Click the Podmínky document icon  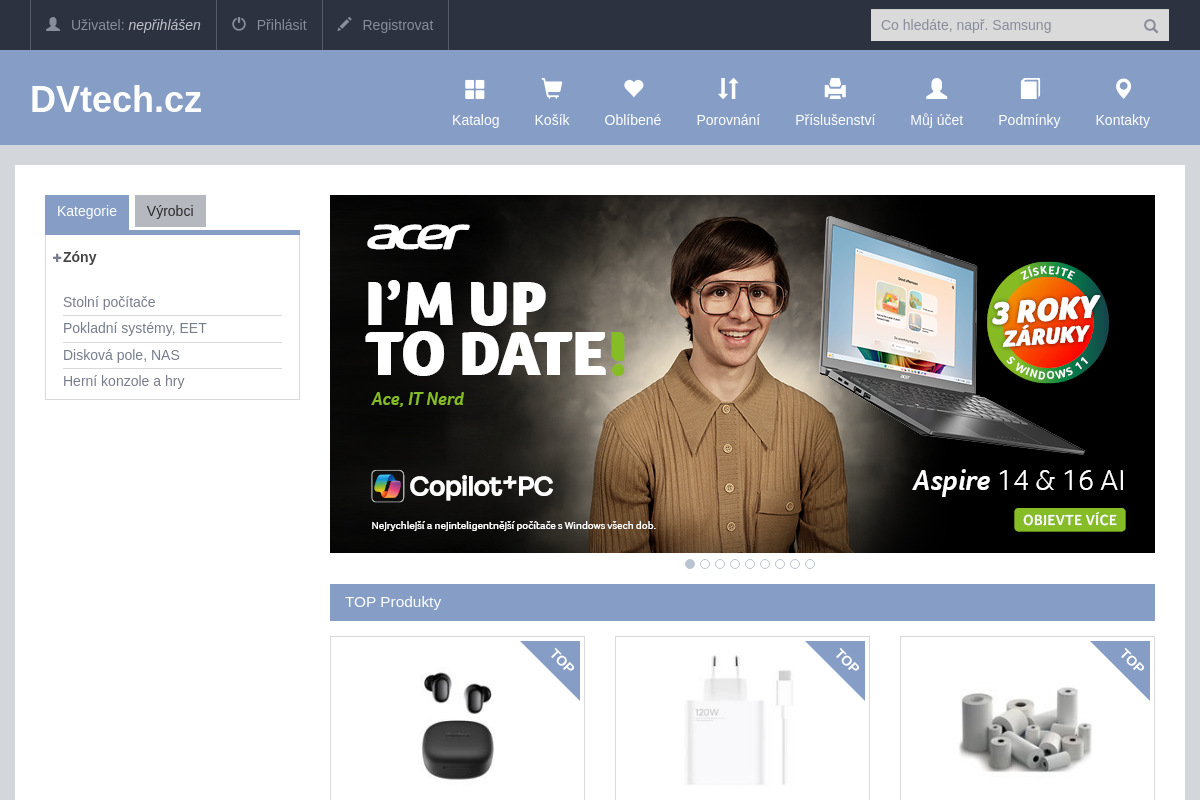coord(1029,90)
